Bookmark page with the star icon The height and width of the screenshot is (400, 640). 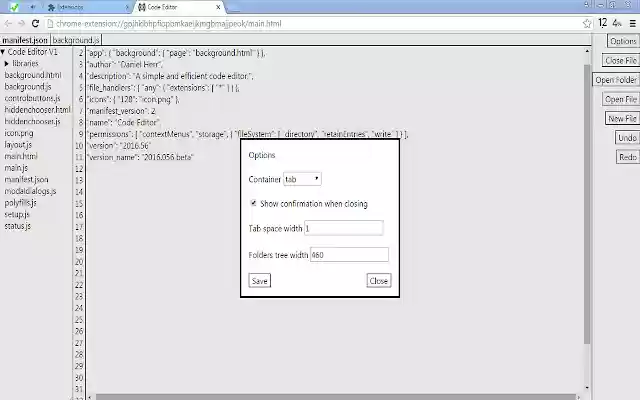587,24
